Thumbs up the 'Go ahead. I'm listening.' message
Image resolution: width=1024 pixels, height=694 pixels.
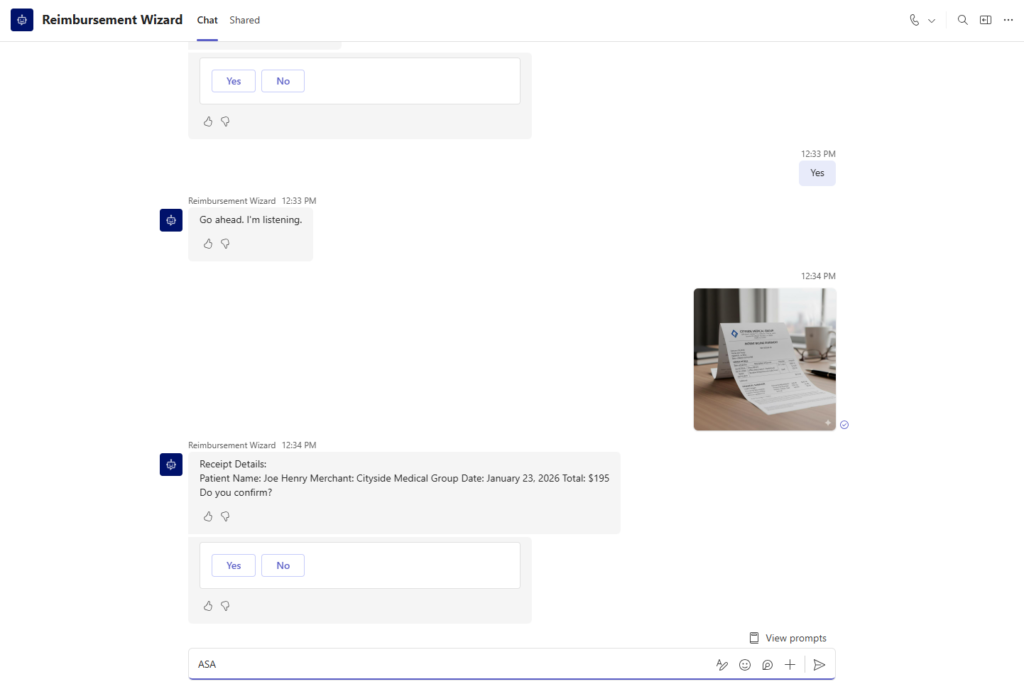click(208, 243)
